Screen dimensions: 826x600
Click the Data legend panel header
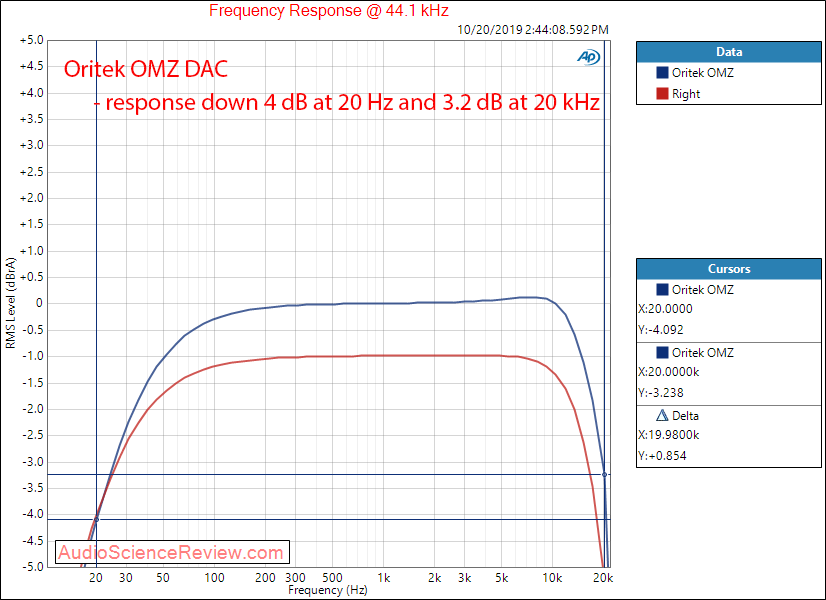pos(729,52)
